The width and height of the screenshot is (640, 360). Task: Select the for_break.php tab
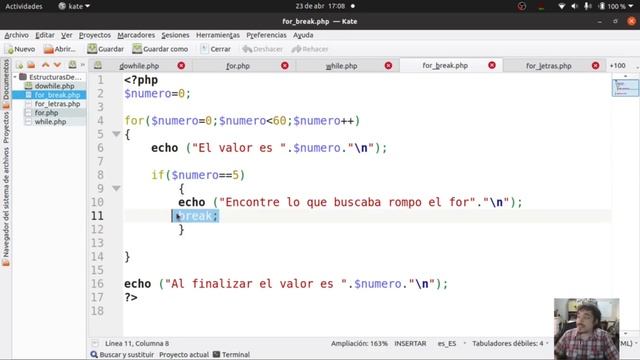[x=445, y=65]
